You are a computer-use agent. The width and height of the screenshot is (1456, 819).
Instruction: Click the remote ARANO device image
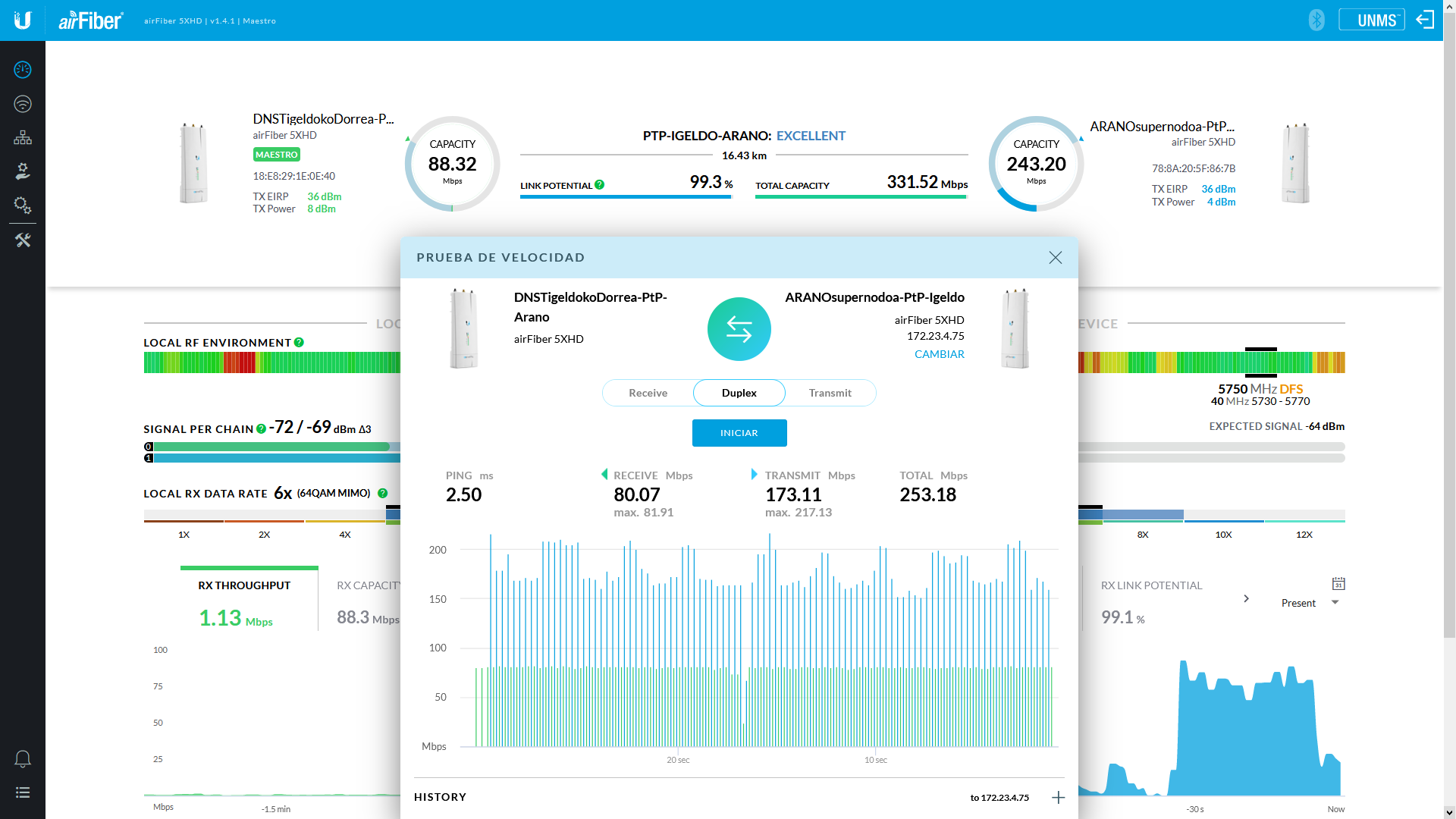tap(1296, 163)
